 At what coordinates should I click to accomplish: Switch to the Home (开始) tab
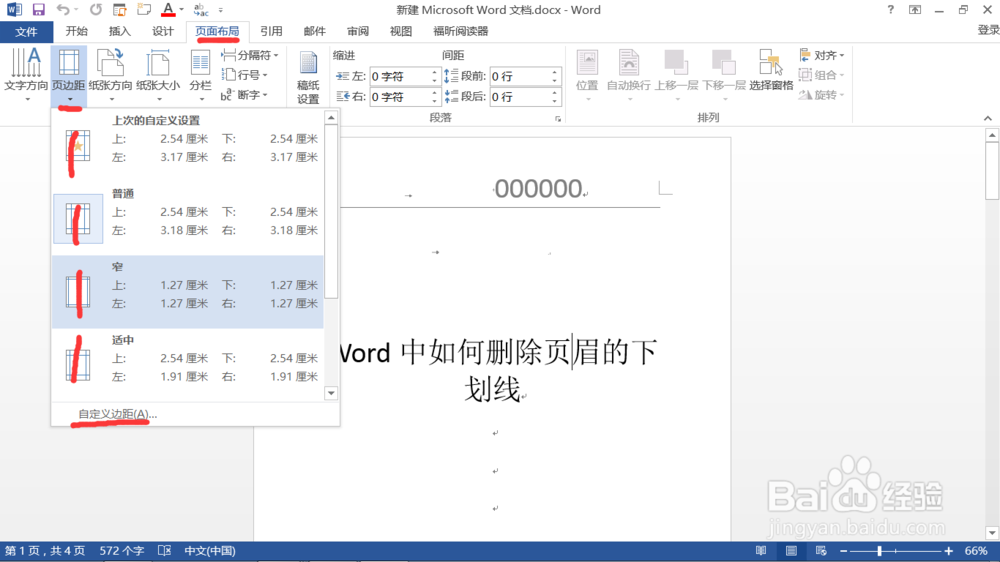click(x=76, y=31)
